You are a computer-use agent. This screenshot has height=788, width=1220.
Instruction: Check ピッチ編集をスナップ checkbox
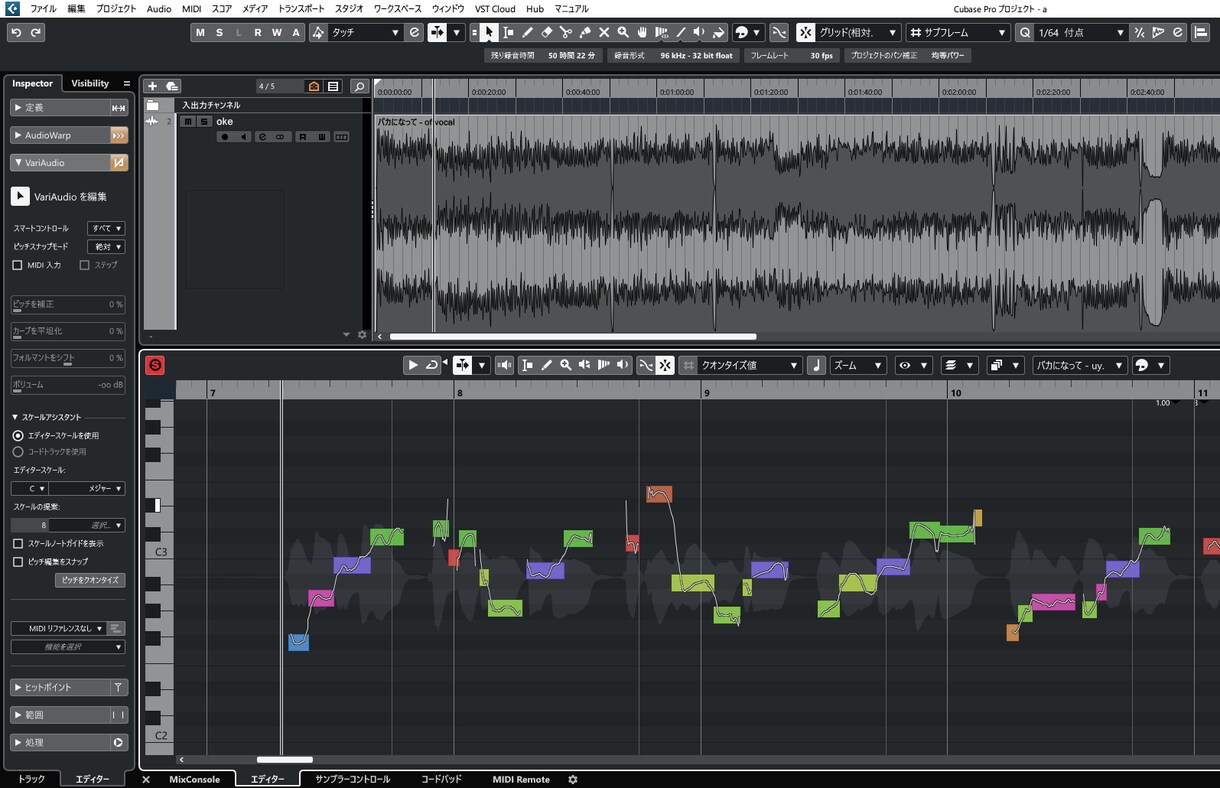(18, 562)
